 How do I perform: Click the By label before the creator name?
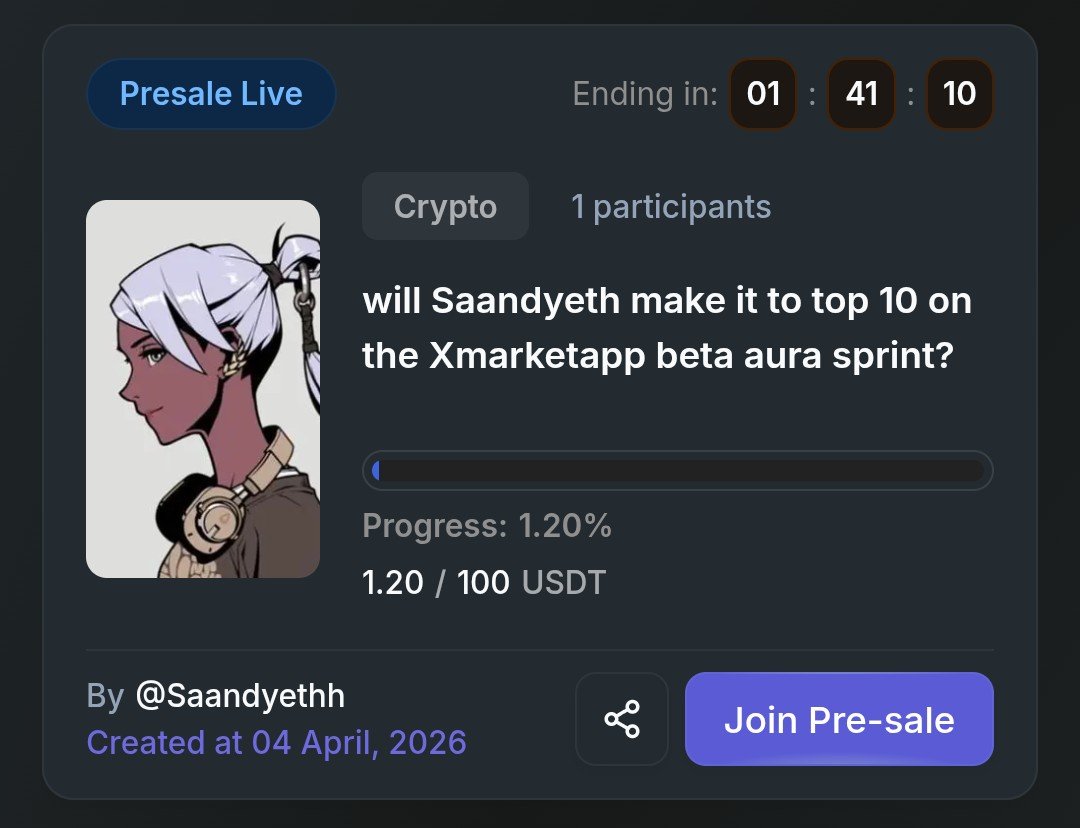[105, 696]
